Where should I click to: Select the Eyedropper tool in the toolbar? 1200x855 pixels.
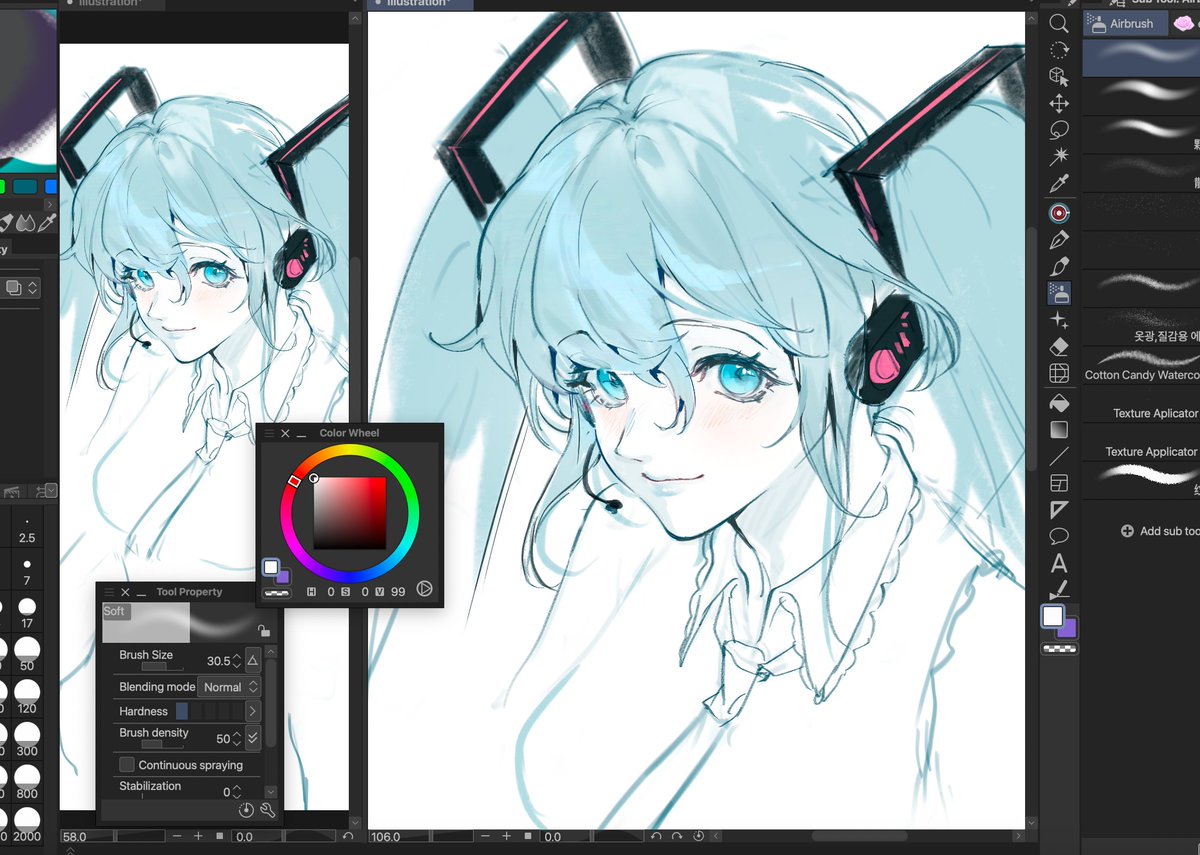(x=1059, y=184)
